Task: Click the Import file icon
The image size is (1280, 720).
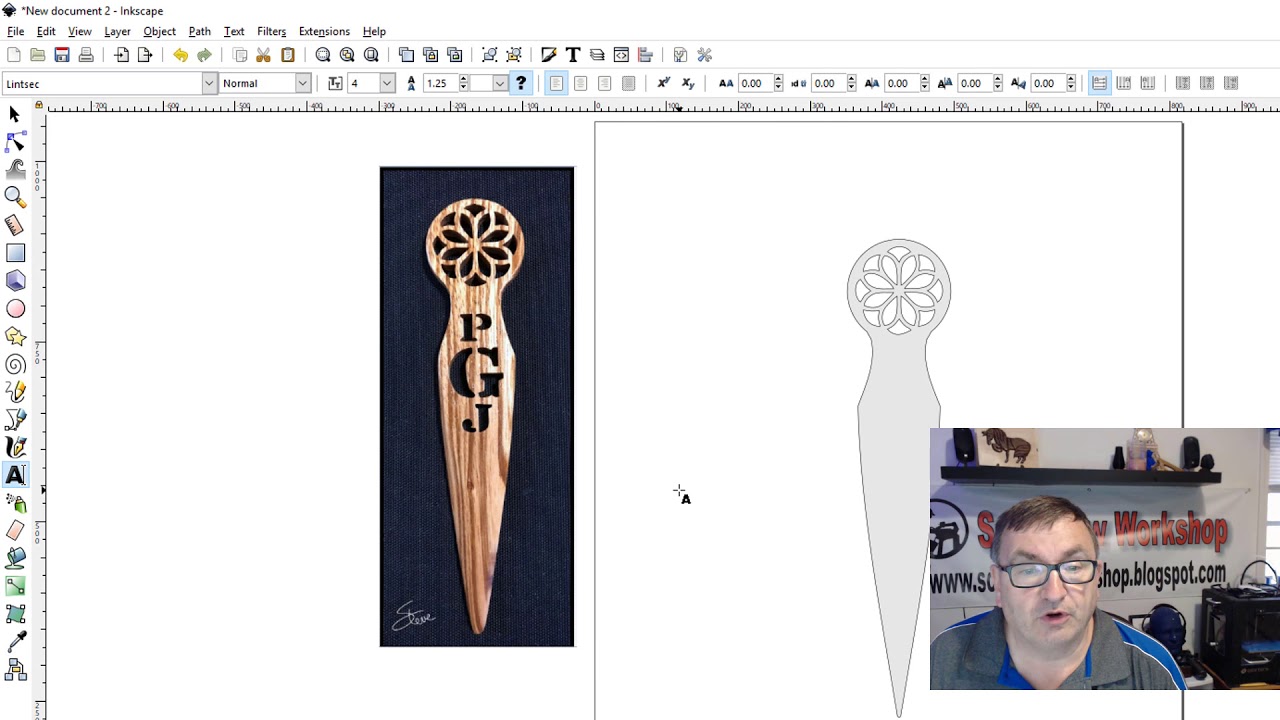Action: coord(121,55)
